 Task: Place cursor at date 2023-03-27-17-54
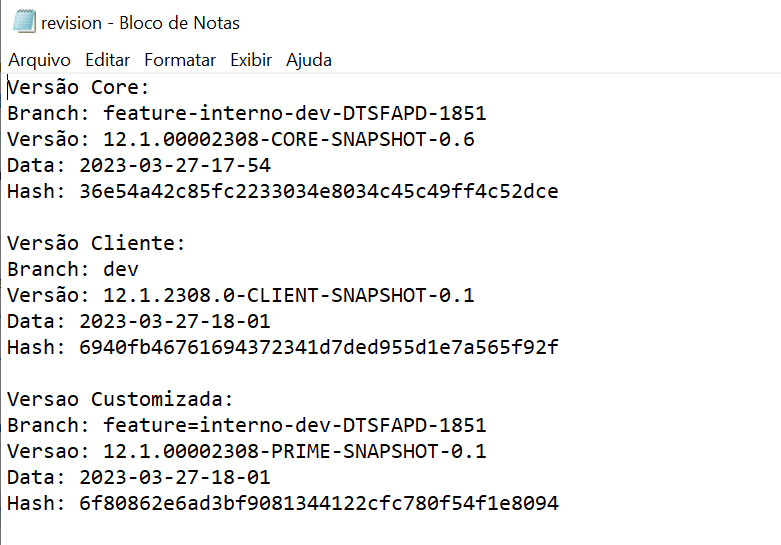(175, 165)
